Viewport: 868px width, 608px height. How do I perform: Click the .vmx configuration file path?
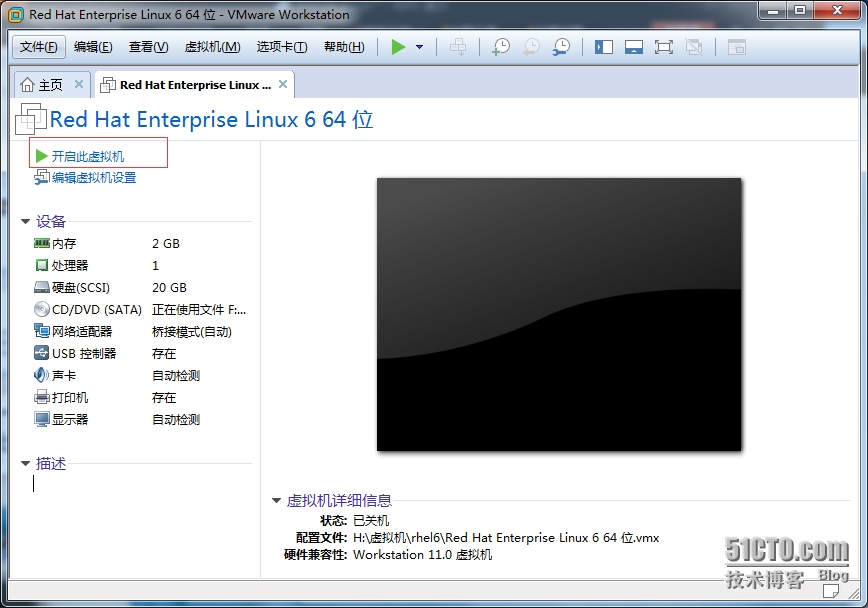(506, 538)
